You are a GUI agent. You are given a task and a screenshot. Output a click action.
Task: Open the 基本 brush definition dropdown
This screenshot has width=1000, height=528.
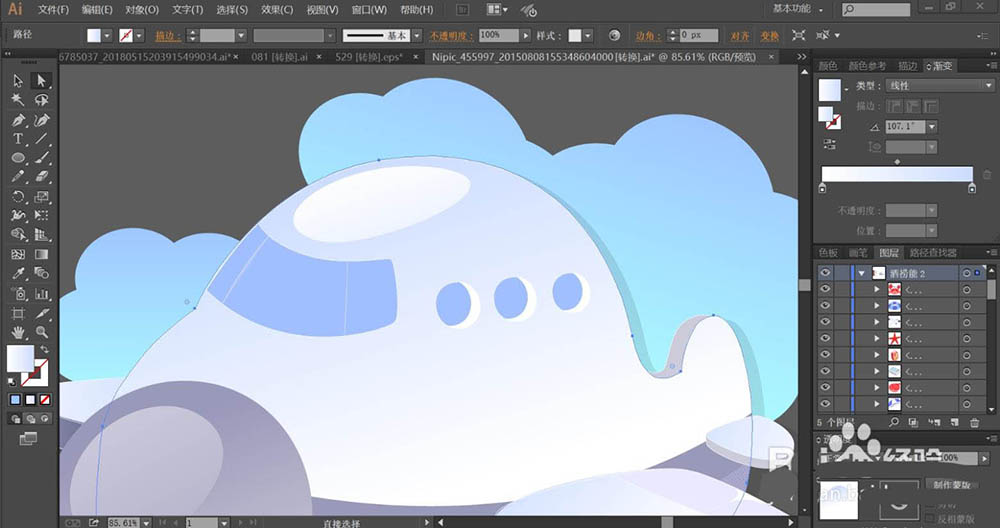416,36
